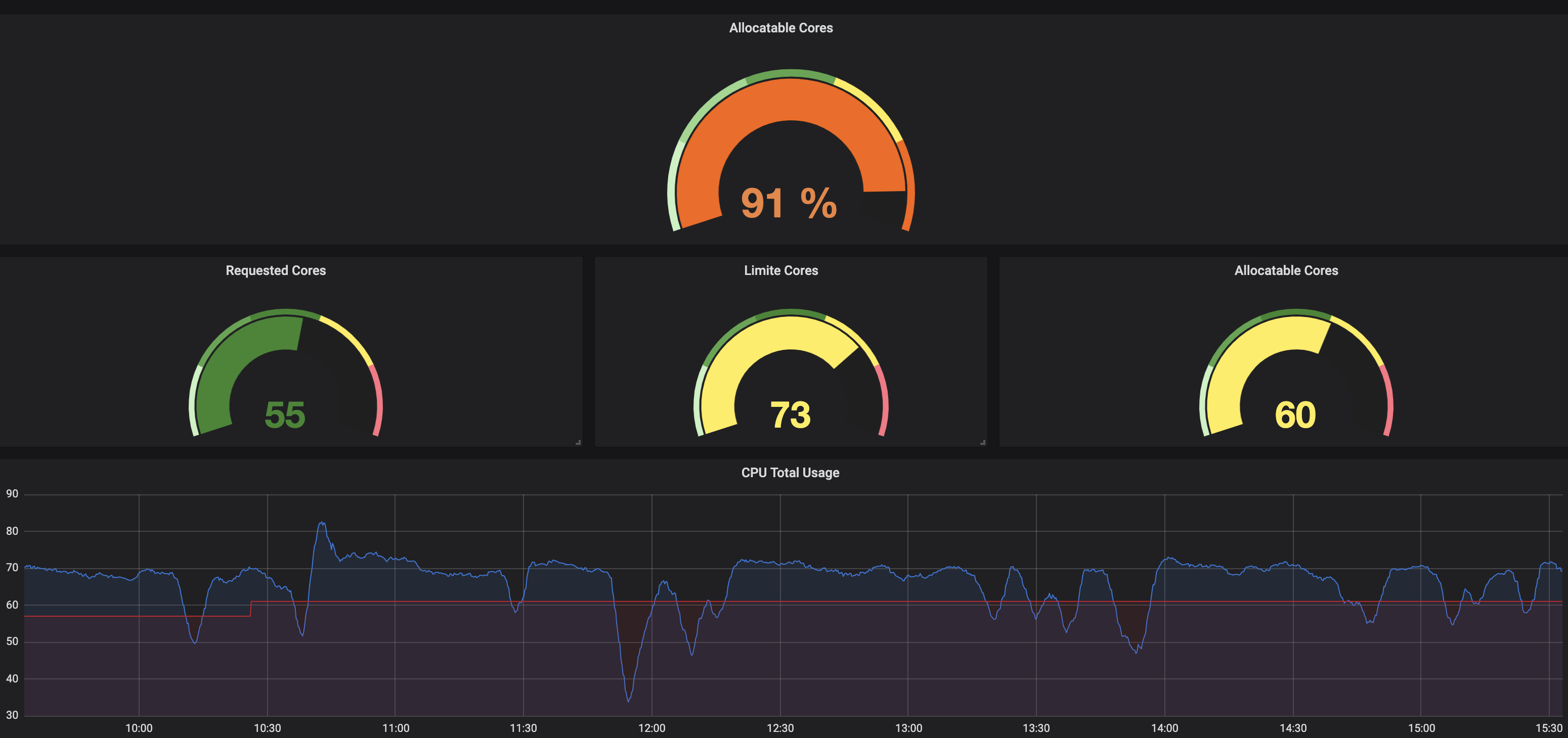
Task: Click the CPU usage peak near 10:45
Action: point(322,523)
